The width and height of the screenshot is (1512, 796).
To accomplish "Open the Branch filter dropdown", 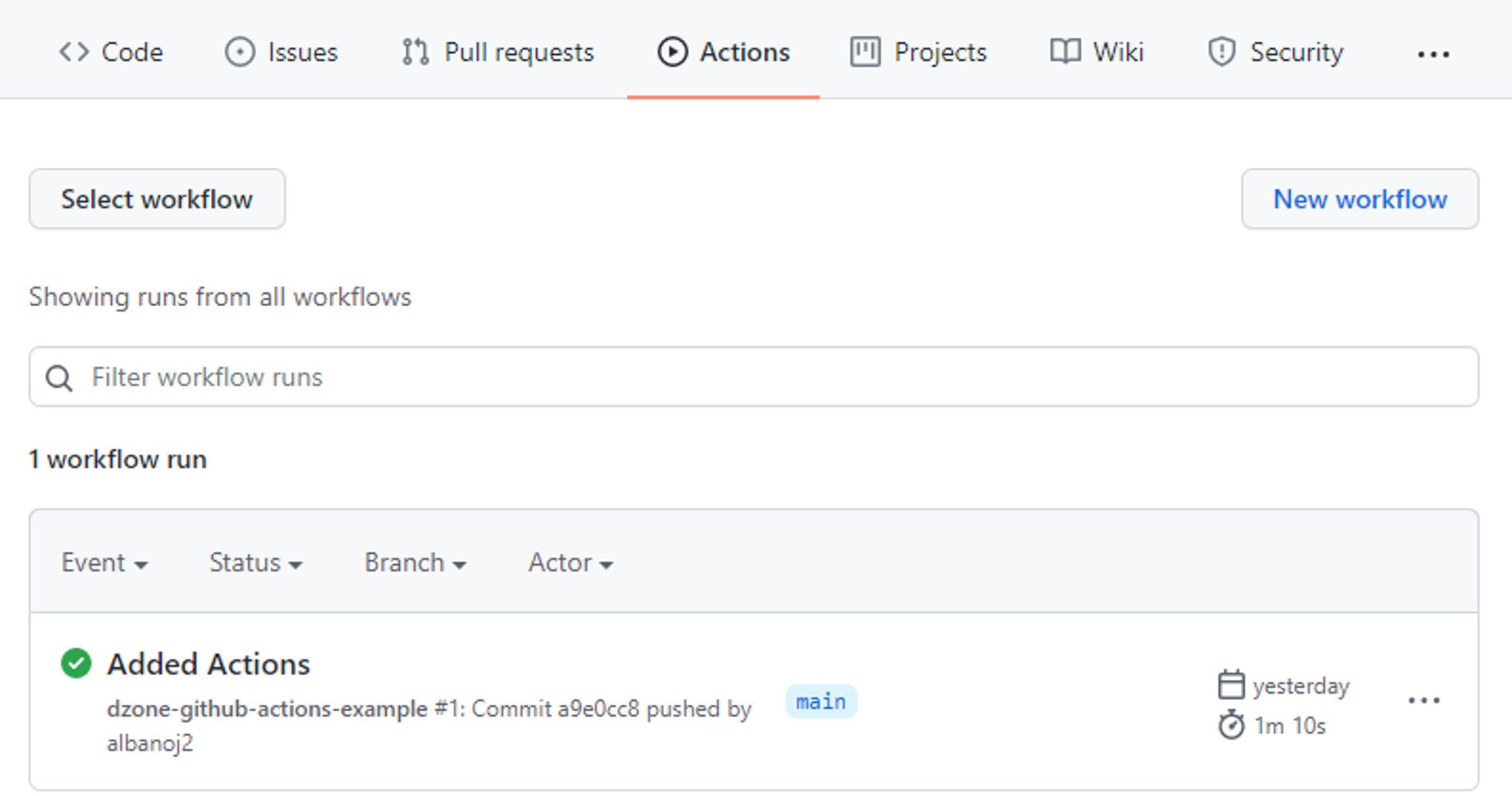I will click(415, 562).
